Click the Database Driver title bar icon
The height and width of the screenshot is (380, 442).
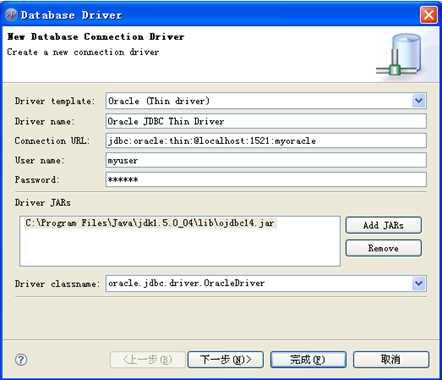point(11,15)
